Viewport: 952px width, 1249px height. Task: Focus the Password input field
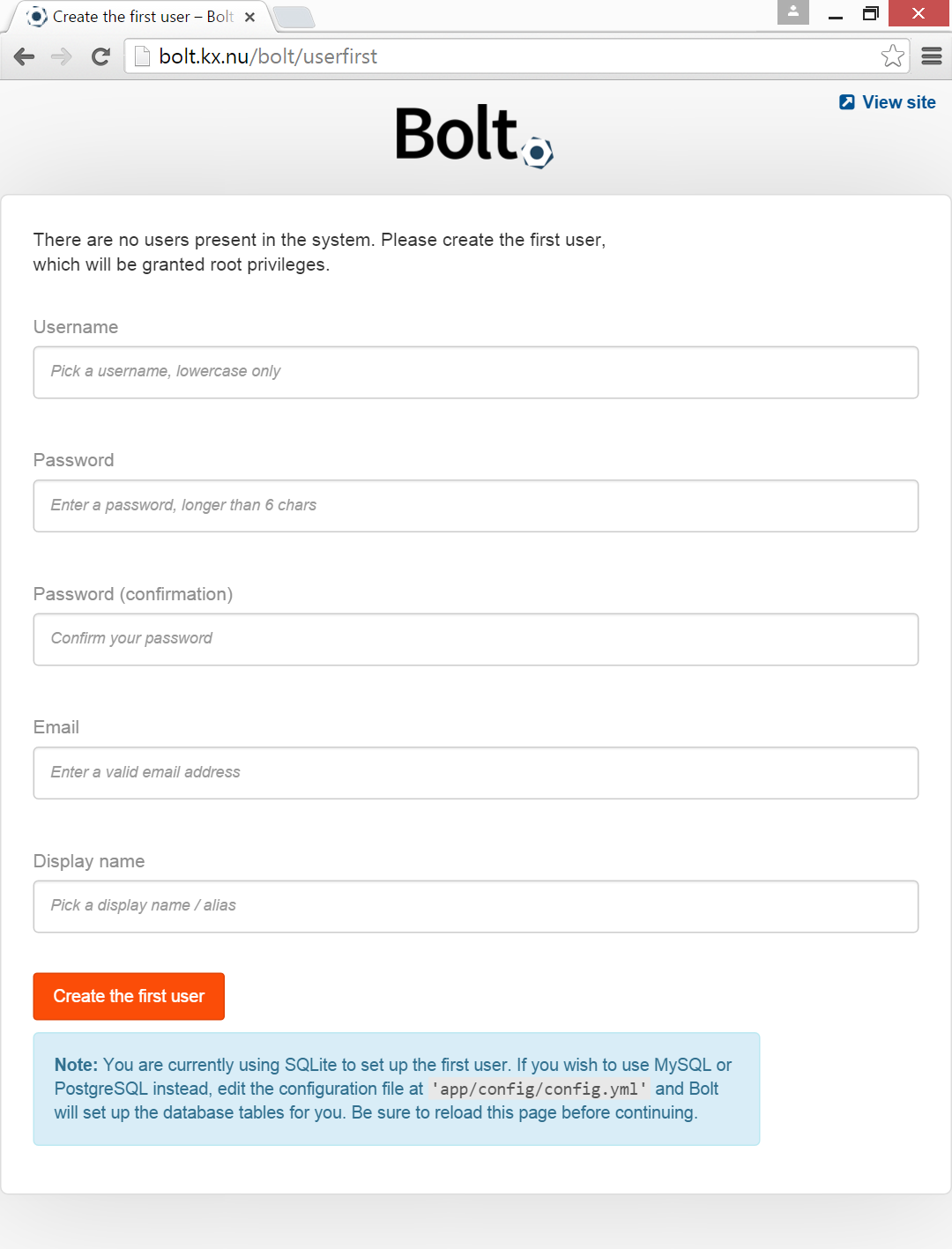475,505
